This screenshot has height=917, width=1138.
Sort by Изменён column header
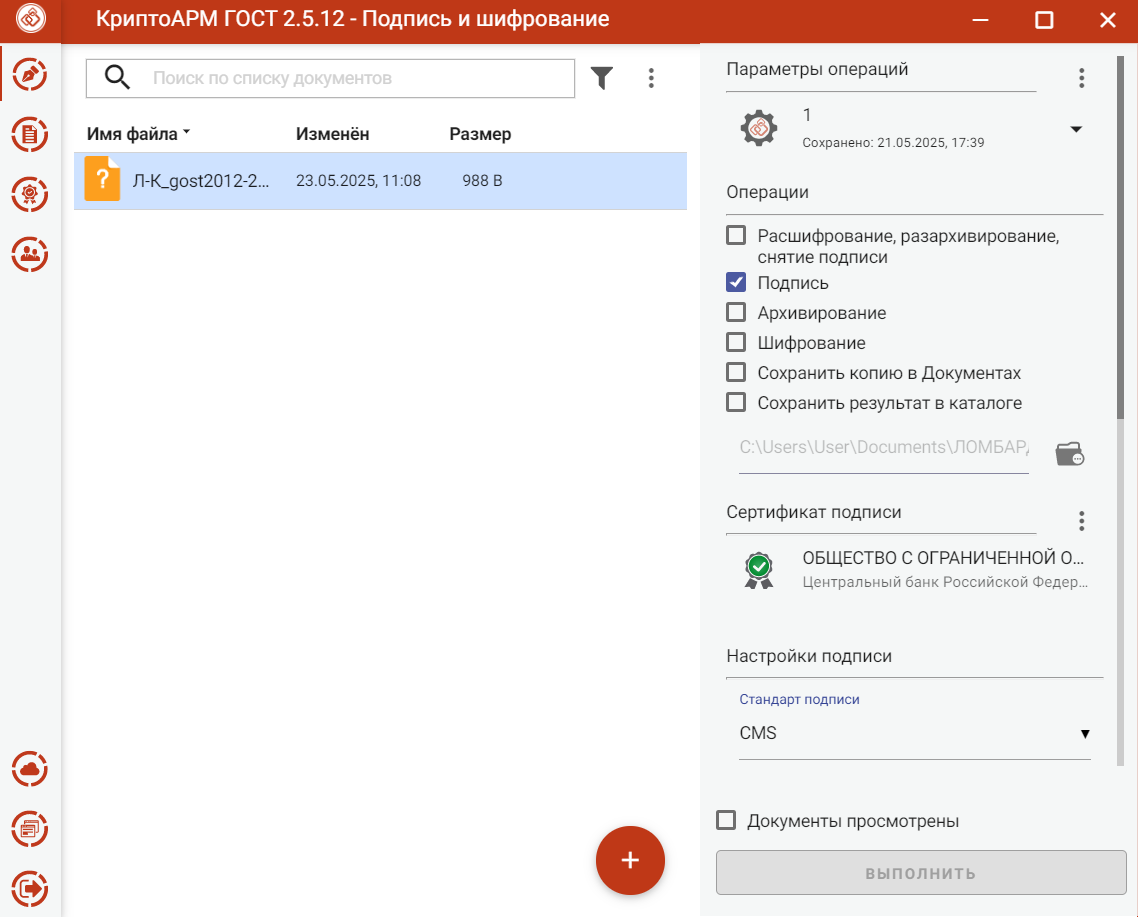click(x=332, y=134)
